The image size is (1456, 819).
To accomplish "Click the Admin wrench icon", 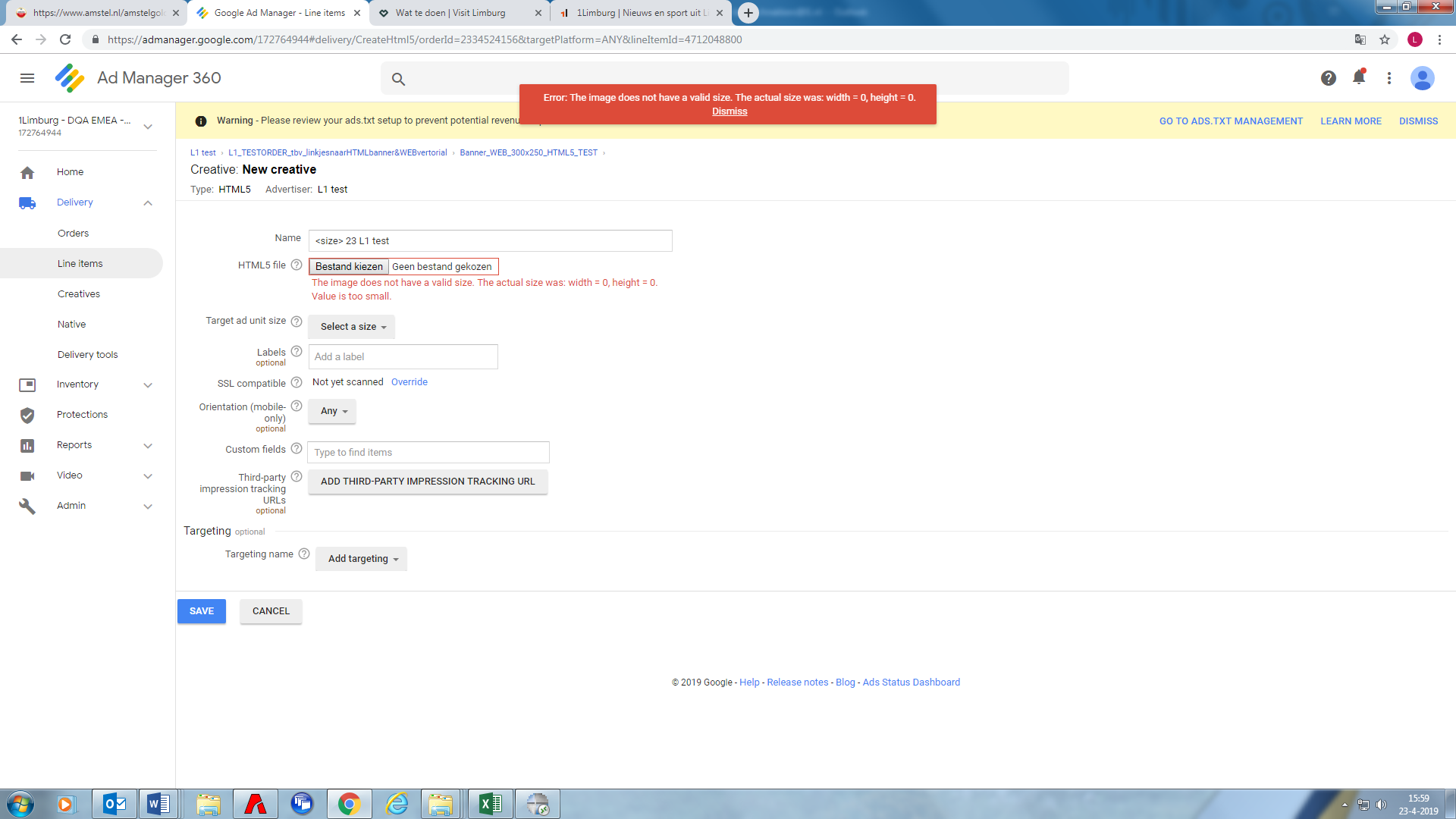I will pos(27,506).
